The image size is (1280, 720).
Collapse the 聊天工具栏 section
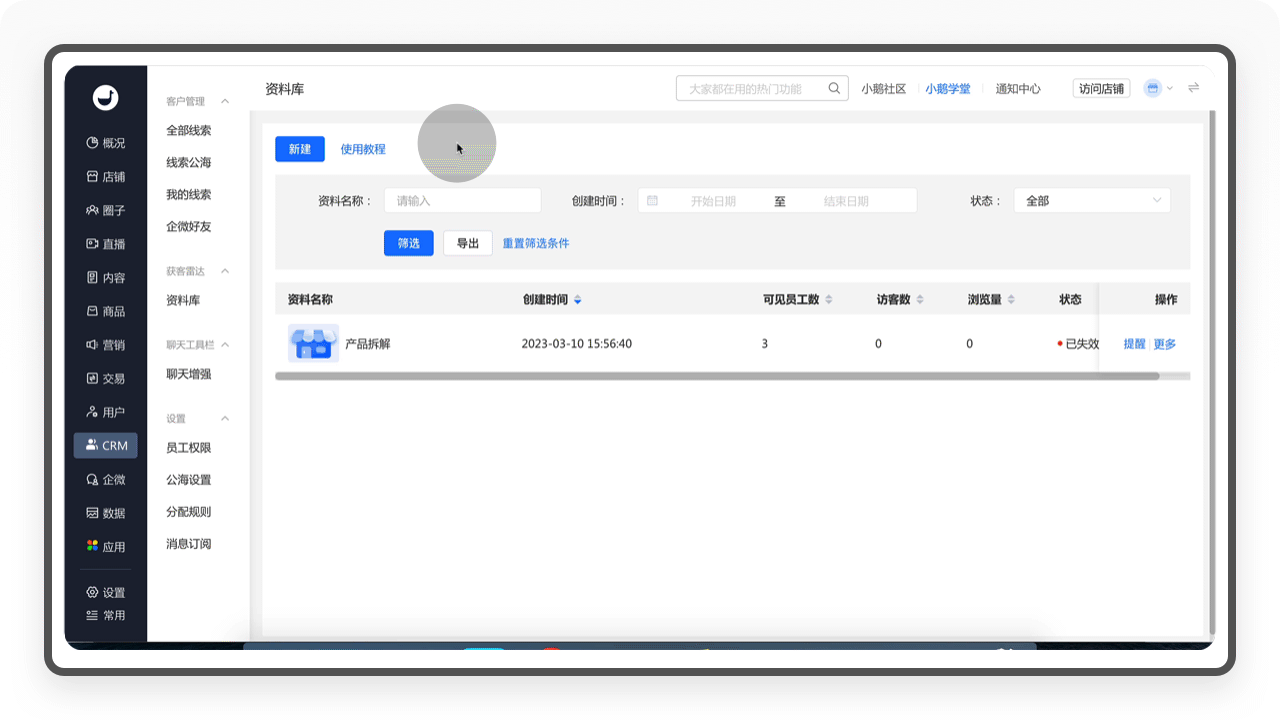tap(225, 345)
